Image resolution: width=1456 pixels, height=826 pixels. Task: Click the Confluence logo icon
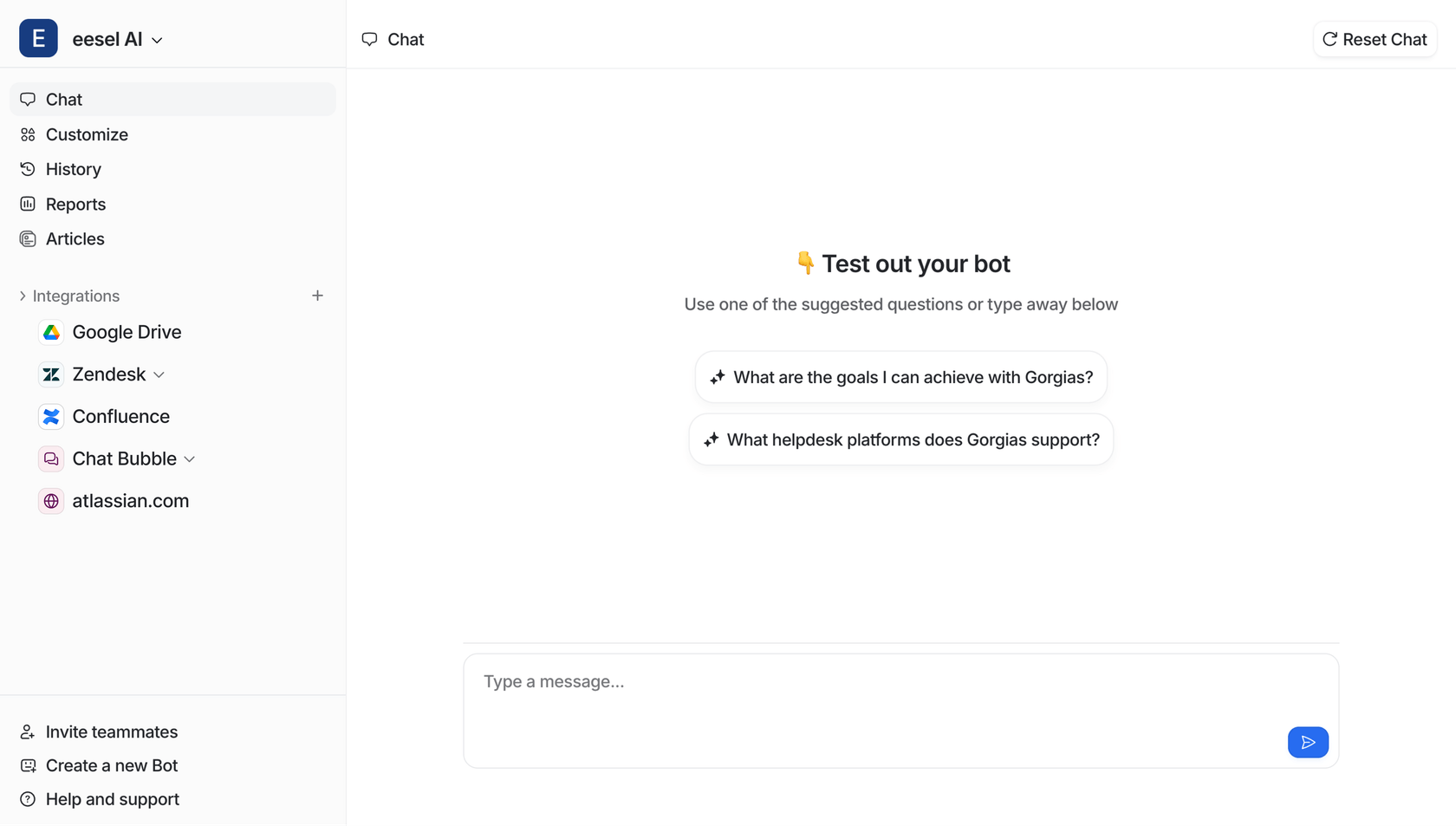[x=51, y=417]
